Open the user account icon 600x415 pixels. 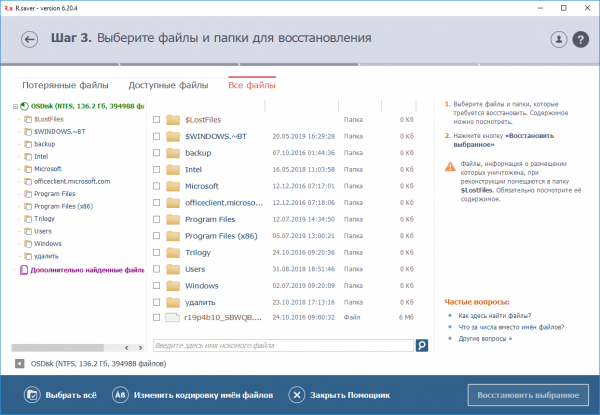[559, 39]
